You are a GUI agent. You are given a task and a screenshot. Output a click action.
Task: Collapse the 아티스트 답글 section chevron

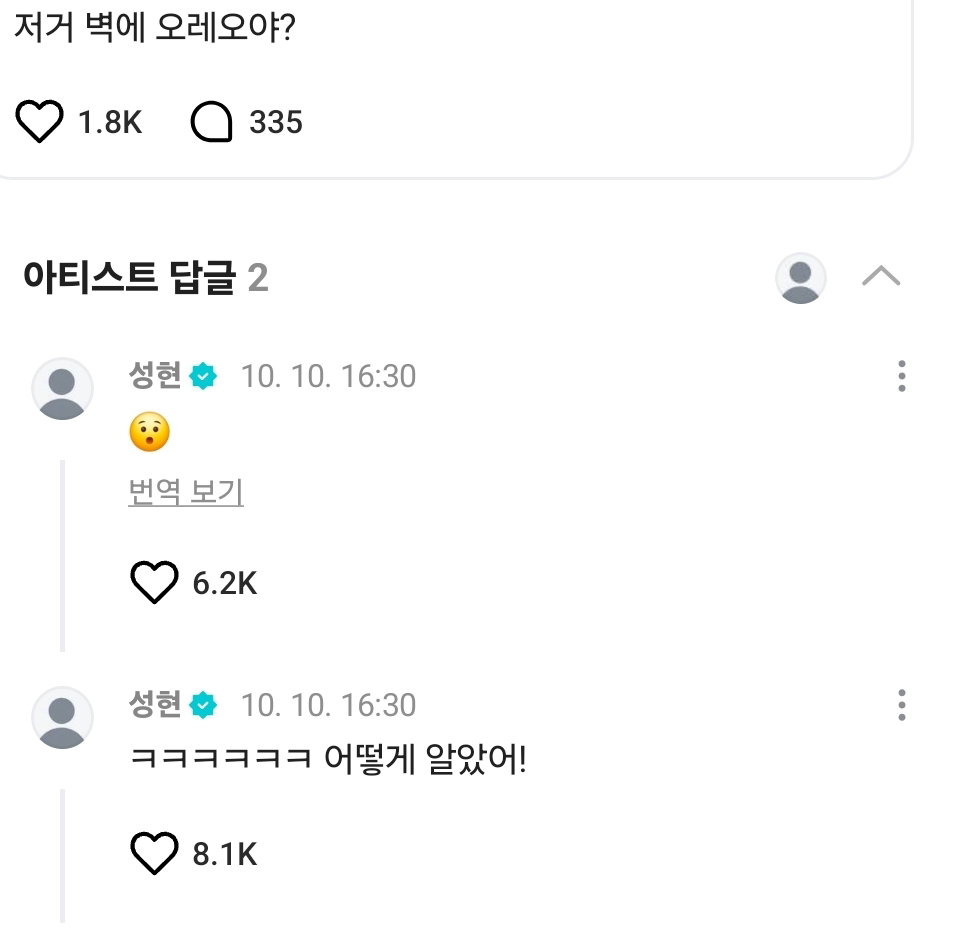coord(881,276)
